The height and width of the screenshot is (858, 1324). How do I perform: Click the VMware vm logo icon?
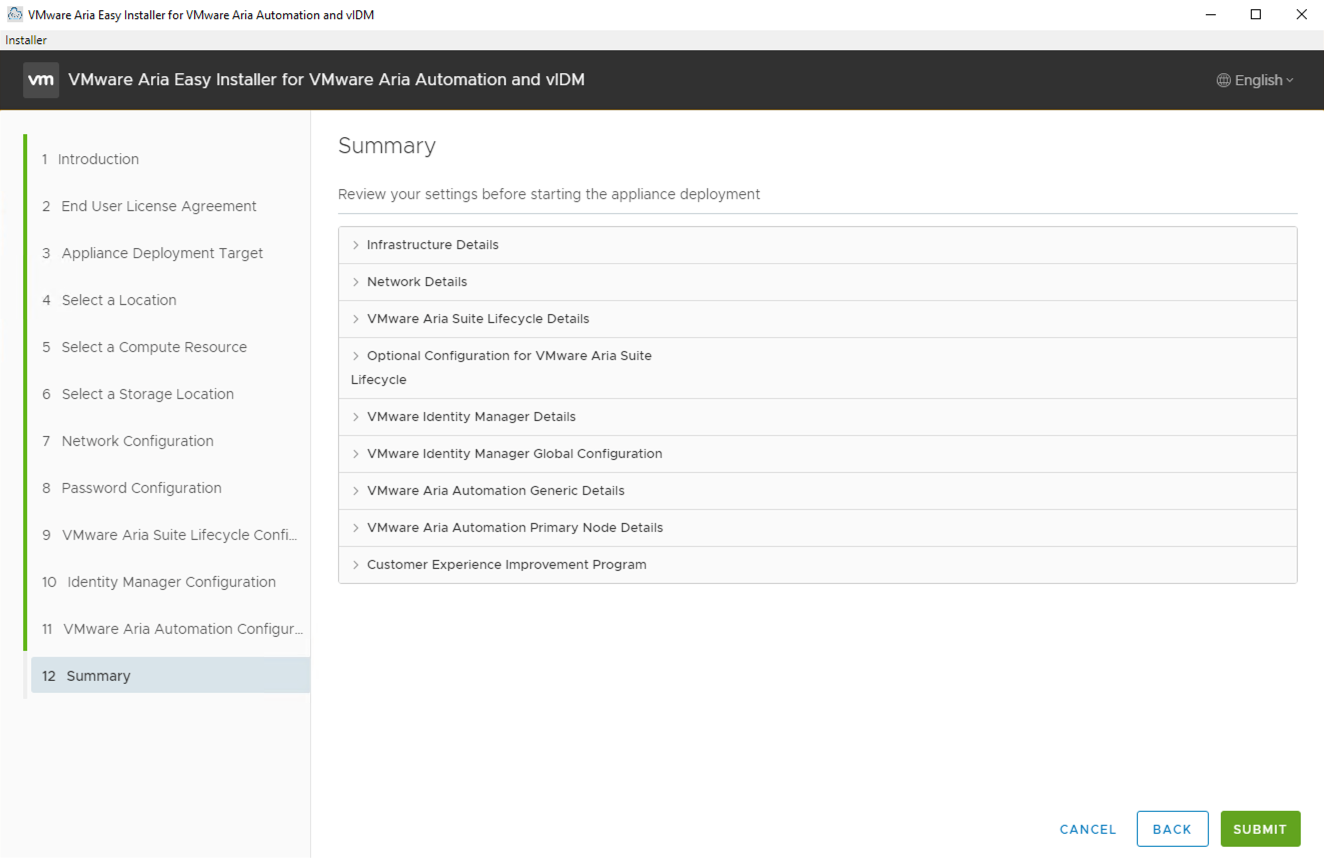(41, 80)
